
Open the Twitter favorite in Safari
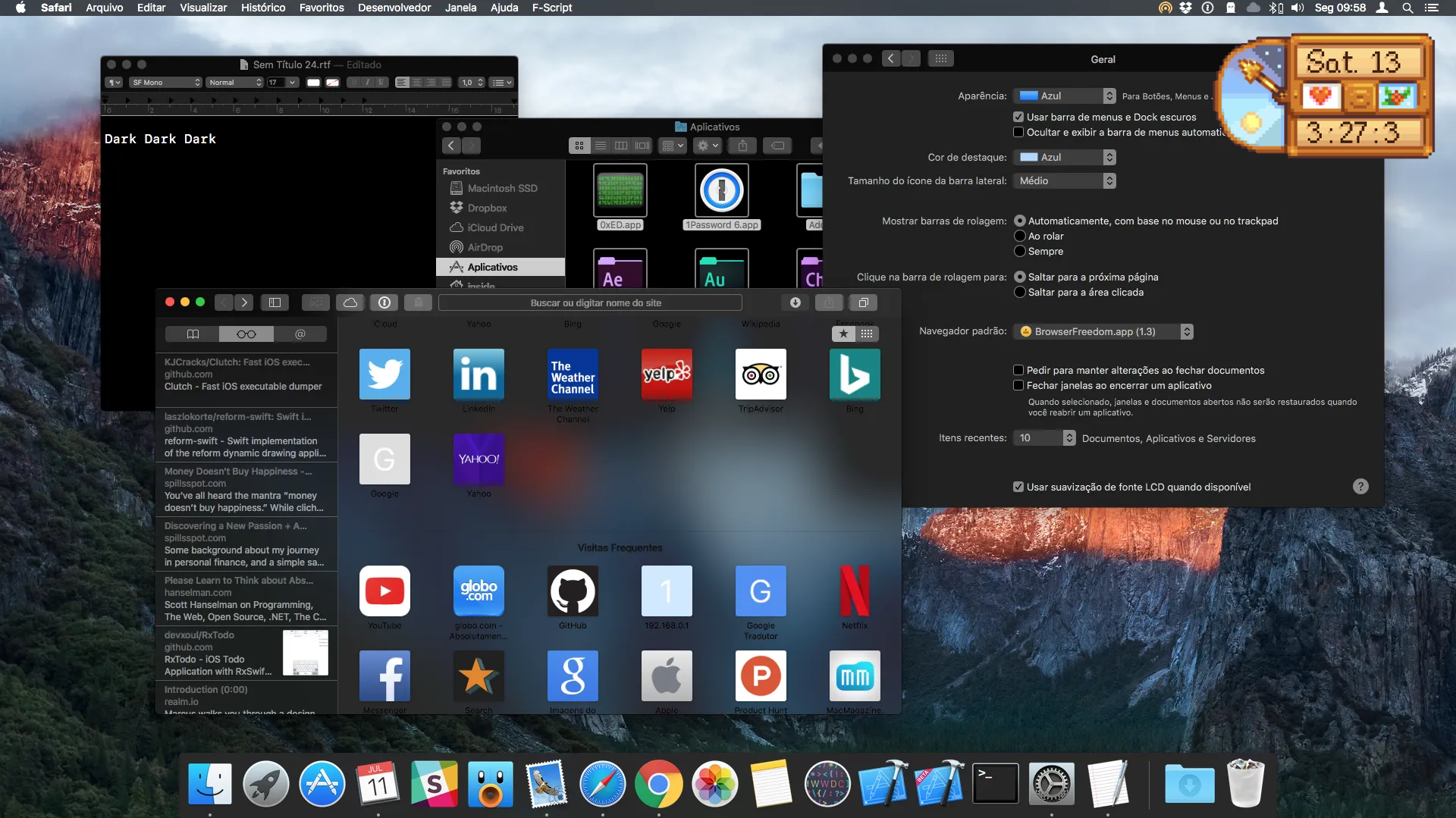coord(384,374)
